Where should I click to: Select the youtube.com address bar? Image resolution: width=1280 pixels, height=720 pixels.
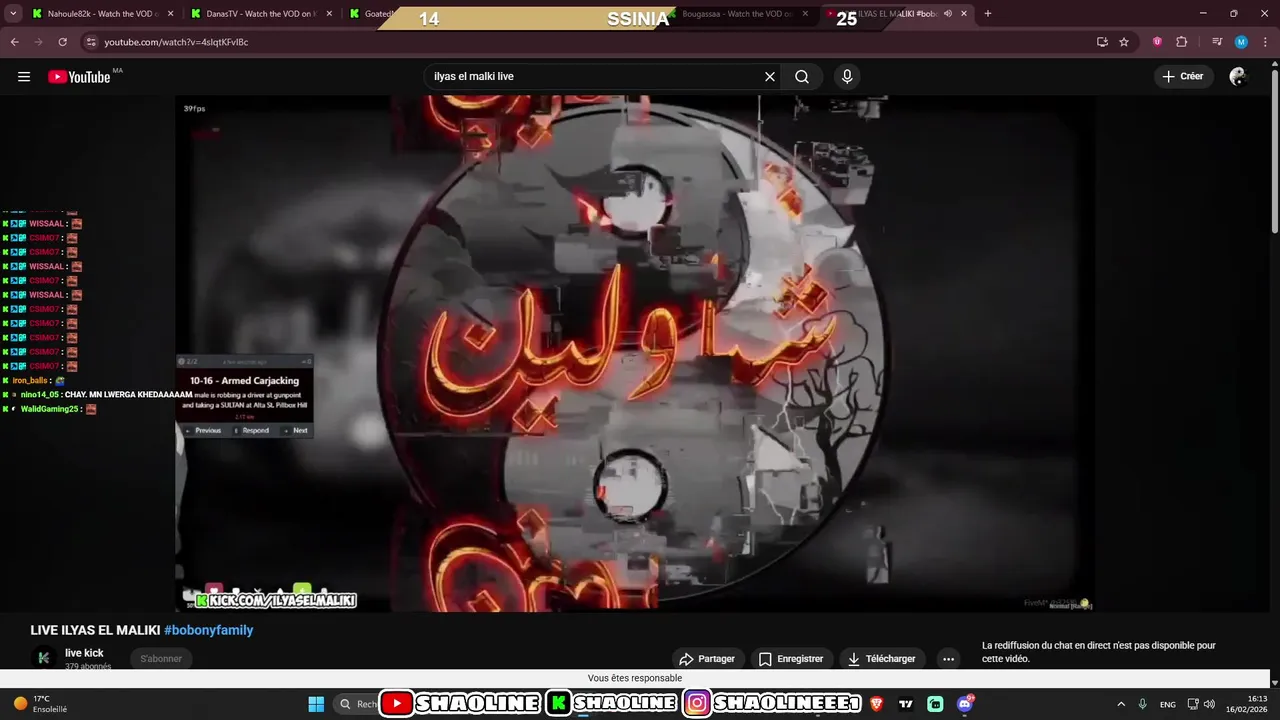click(590, 42)
